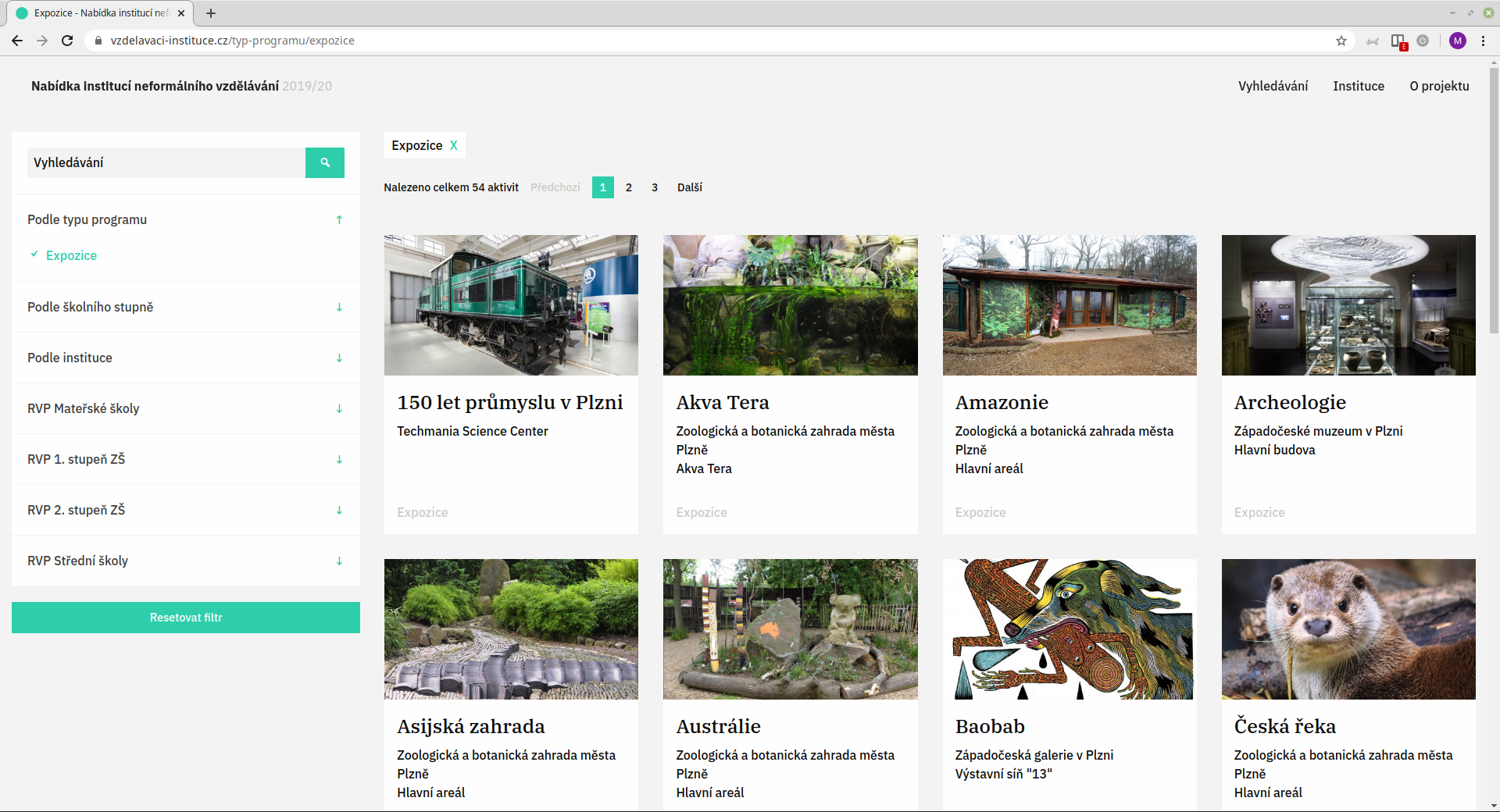This screenshot has width=1500, height=812.
Task: Open the Baobab colorful artwork thumbnail
Action: pos(1070,629)
